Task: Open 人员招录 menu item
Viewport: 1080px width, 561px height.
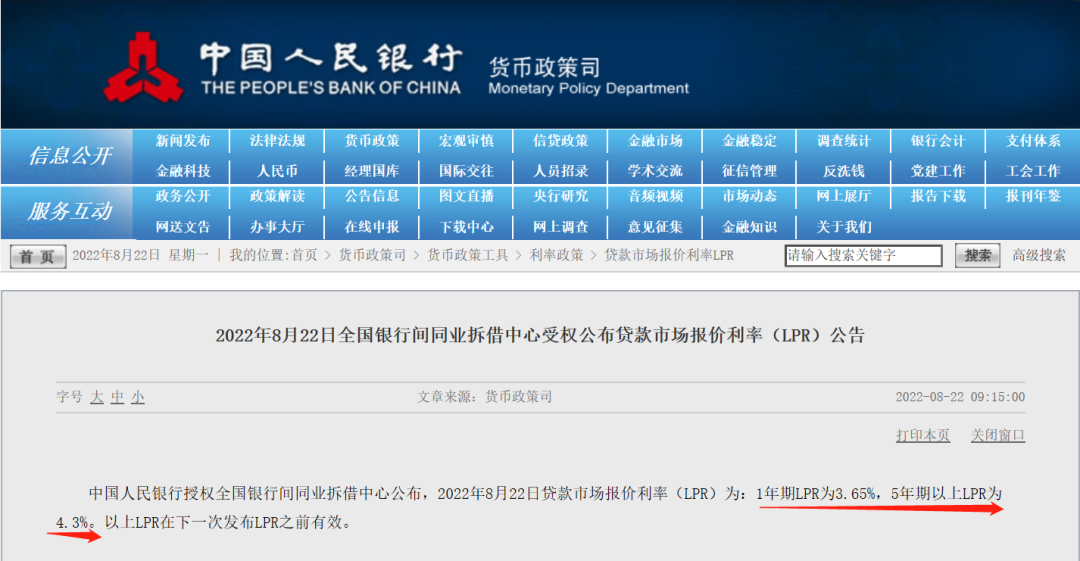Action: click(x=561, y=171)
